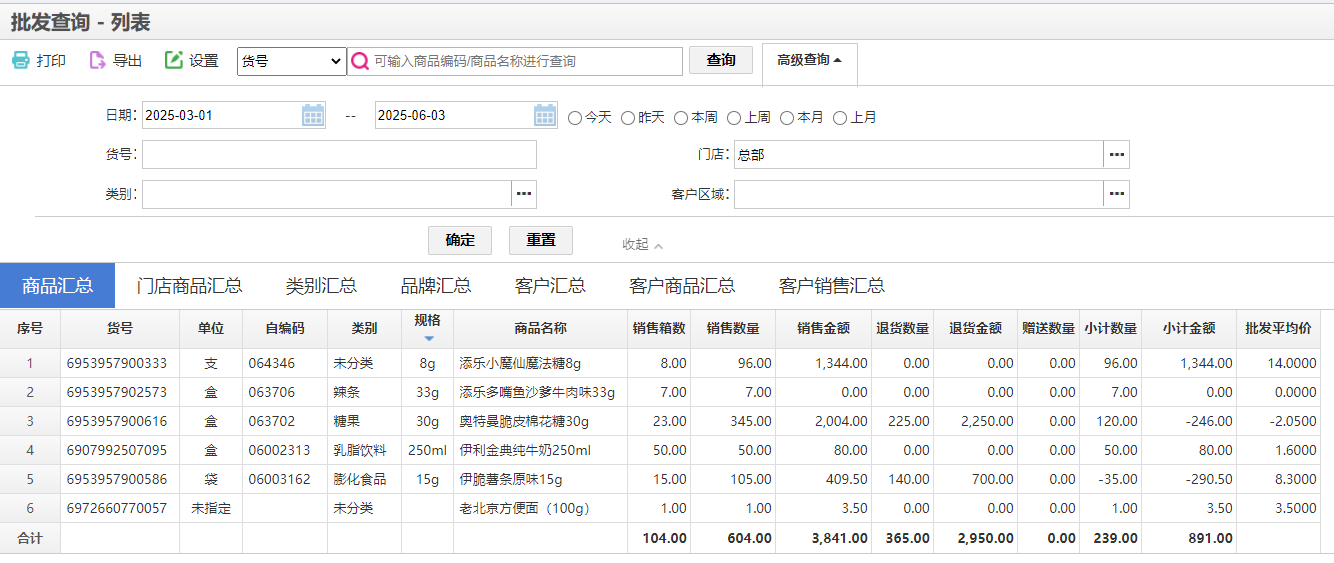Switch to the 类别汇总 tab
The width and height of the screenshot is (1334, 563).
[x=321, y=286]
